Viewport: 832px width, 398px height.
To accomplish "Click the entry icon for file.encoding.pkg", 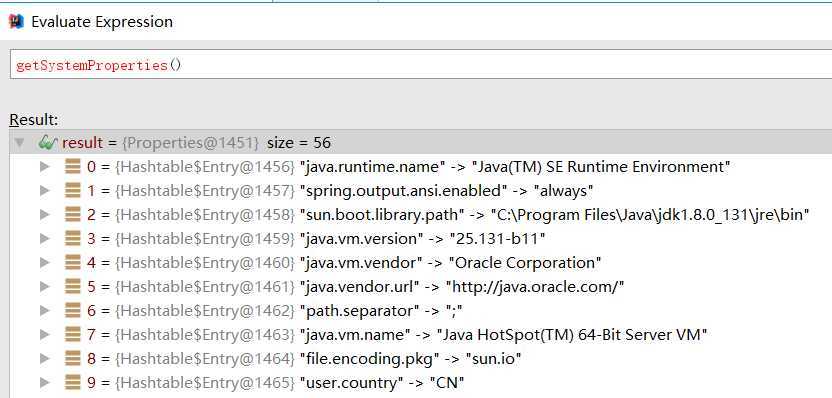I will tap(73, 359).
